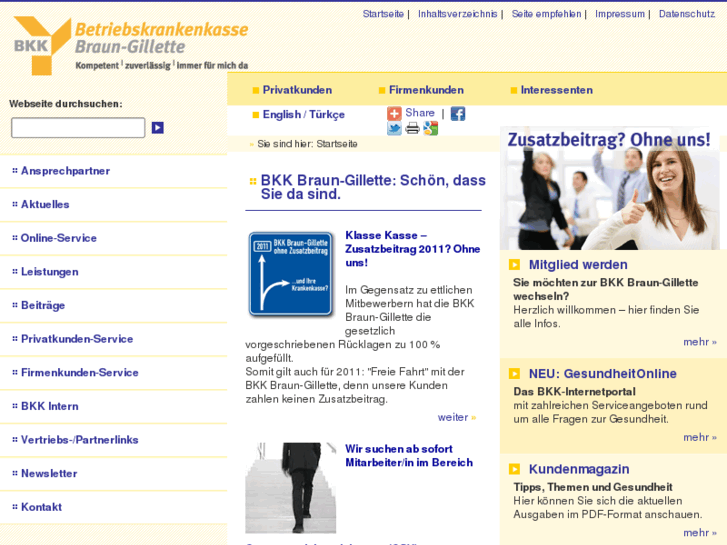727x545 pixels.
Task: Open Newsletter in the sidebar
Action: click(x=49, y=474)
